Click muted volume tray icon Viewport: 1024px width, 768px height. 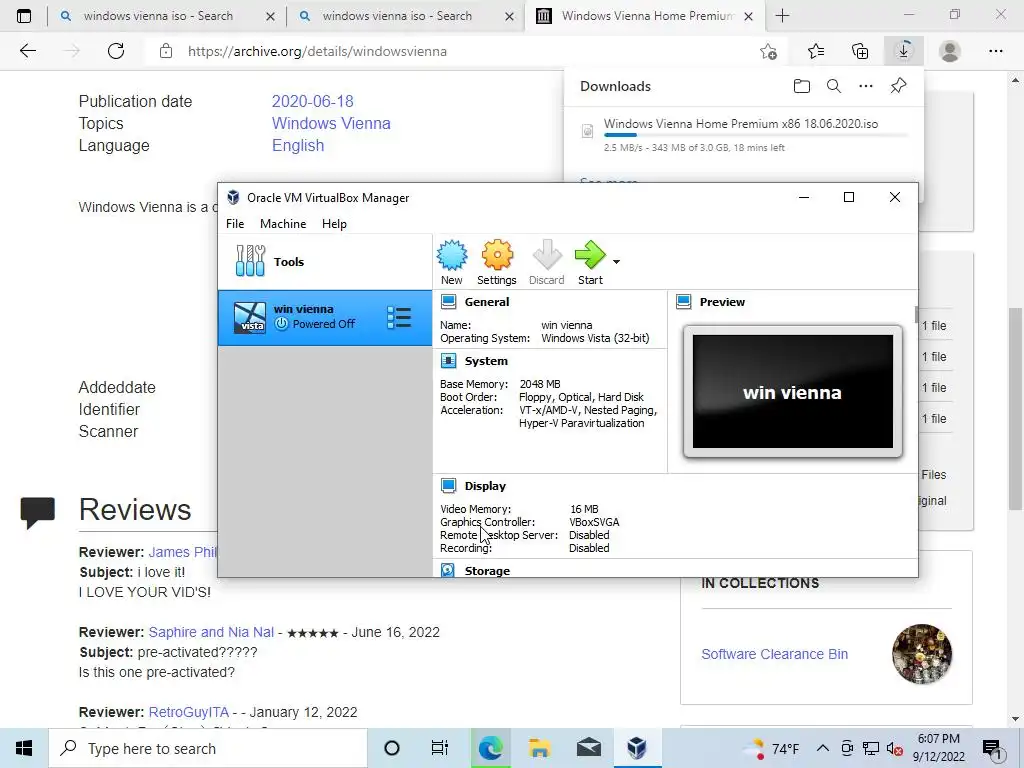(895, 749)
